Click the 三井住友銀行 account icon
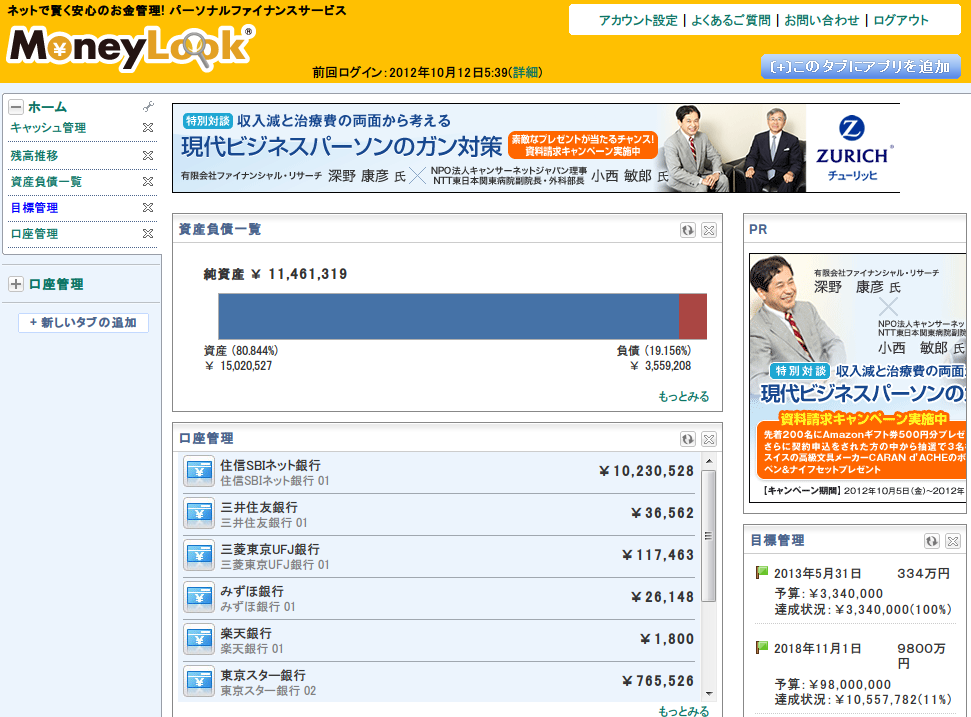Image resolution: width=971 pixels, height=717 pixels. pos(199,514)
